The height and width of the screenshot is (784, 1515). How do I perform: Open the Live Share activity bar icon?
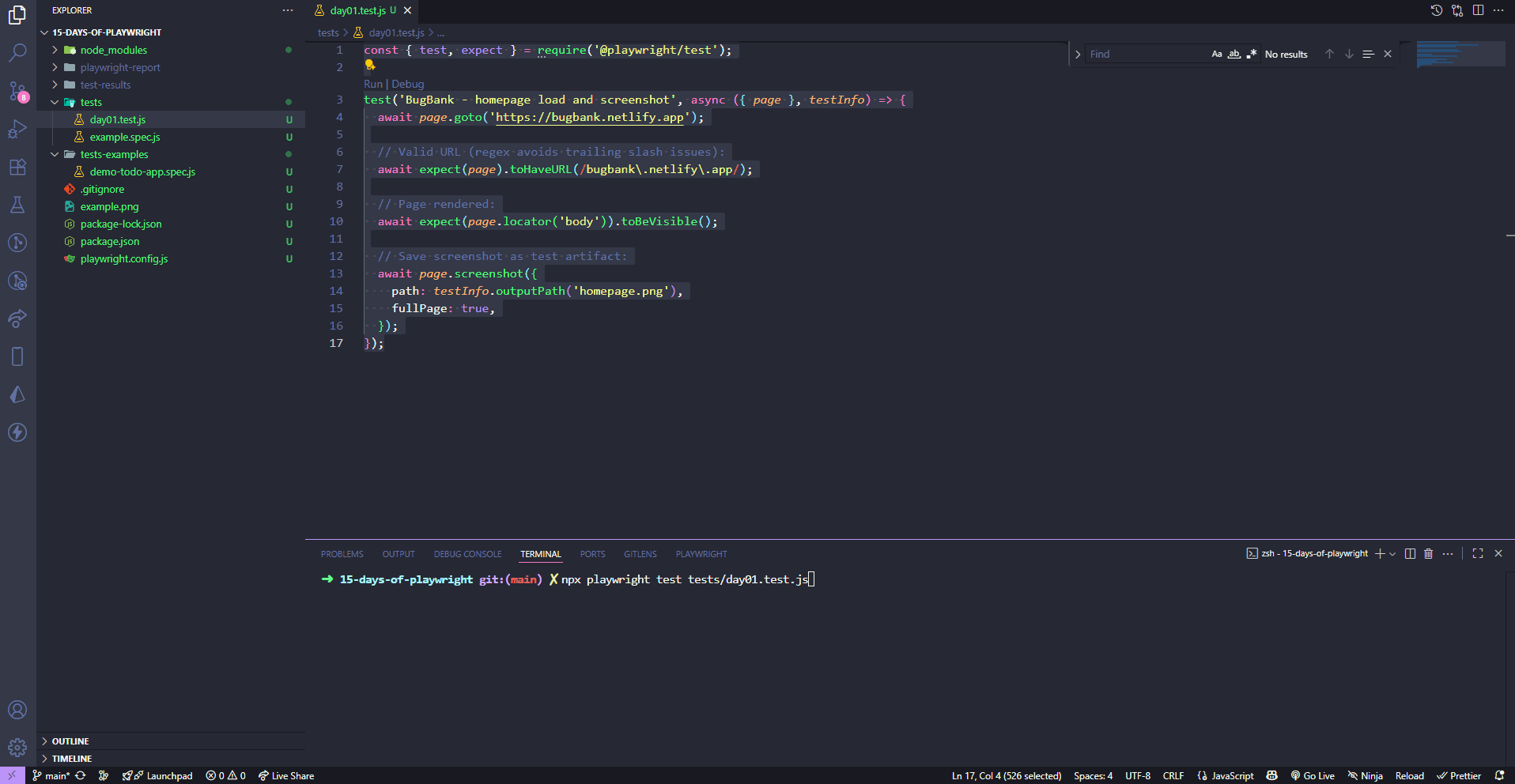[x=17, y=318]
